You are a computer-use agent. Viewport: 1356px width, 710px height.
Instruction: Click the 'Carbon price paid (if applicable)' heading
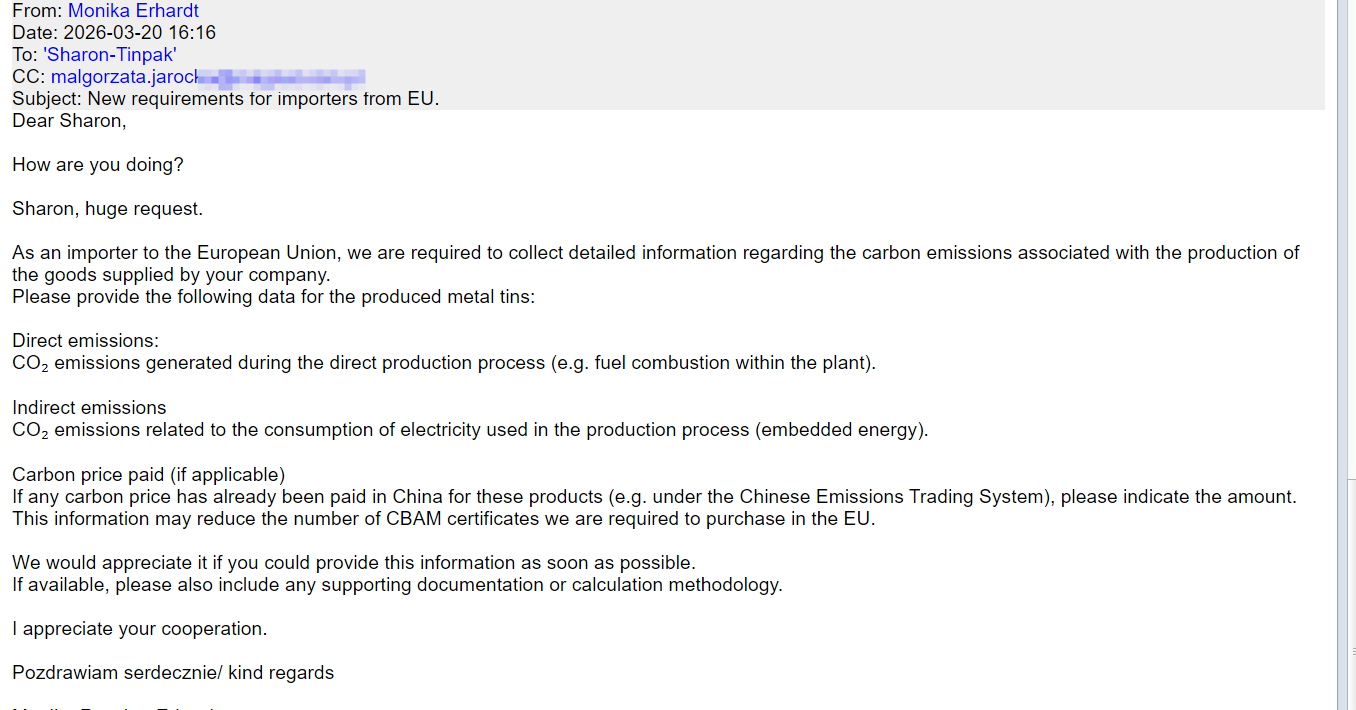[x=148, y=474]
